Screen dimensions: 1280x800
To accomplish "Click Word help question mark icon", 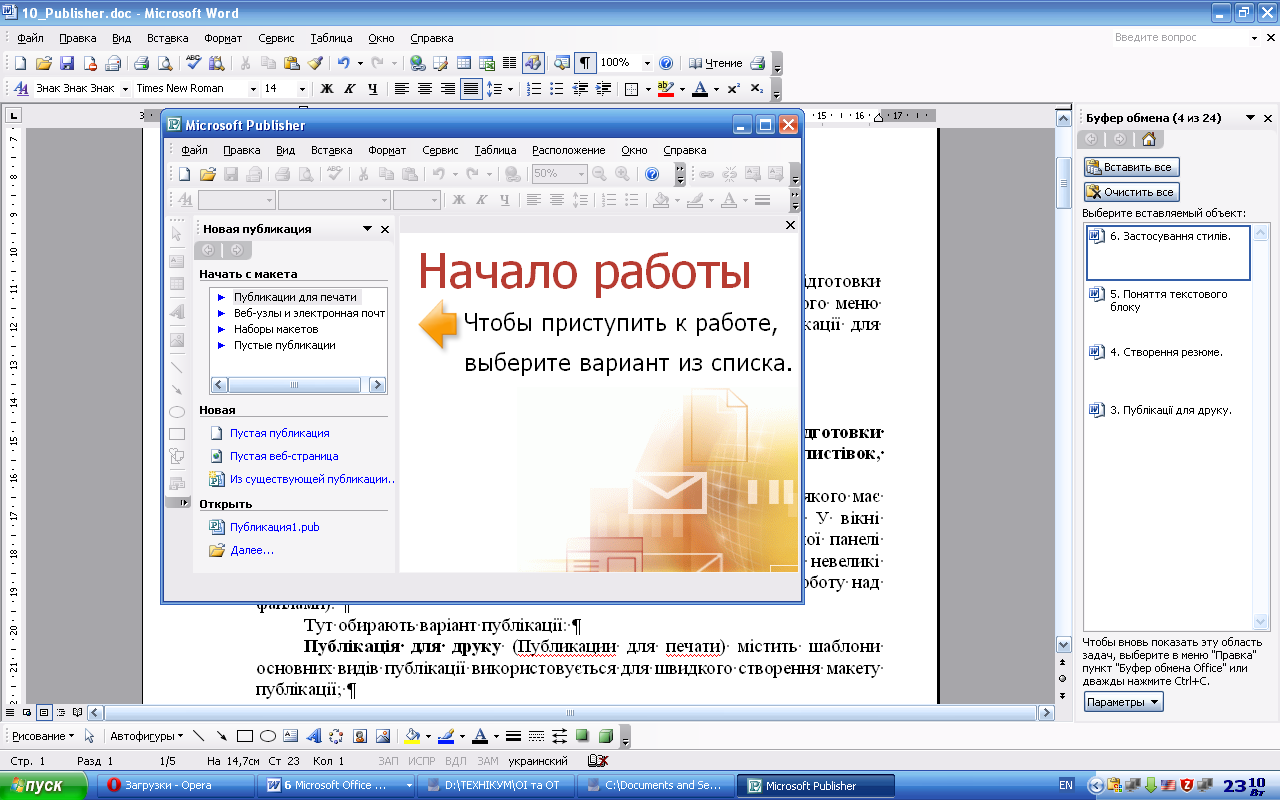I will pyautogui.click(x=666, y=63).
